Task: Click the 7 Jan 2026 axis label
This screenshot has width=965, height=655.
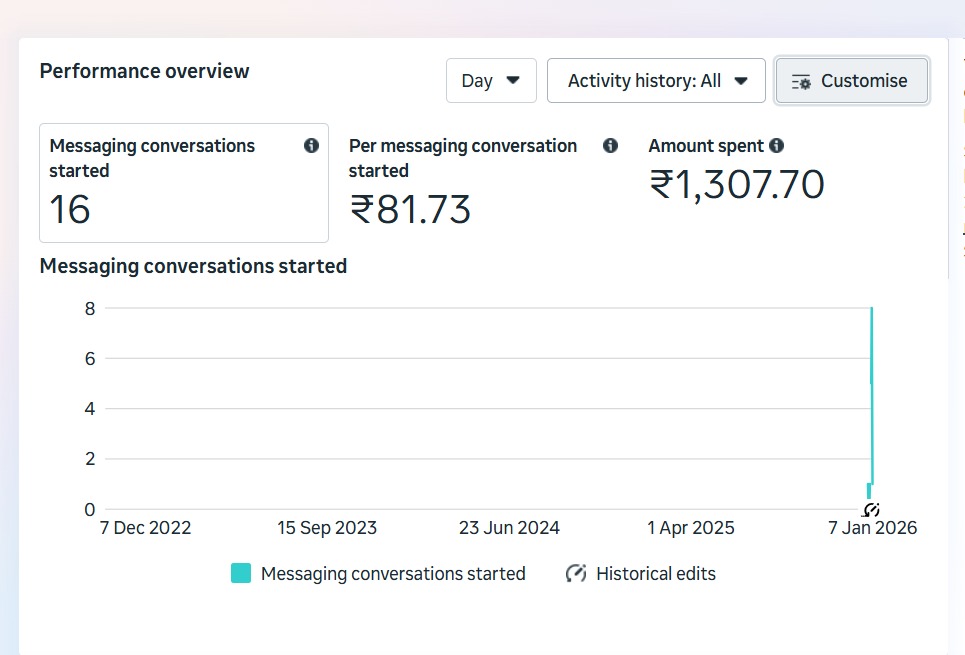Action: pyautogui.click(x=872, y=528)
